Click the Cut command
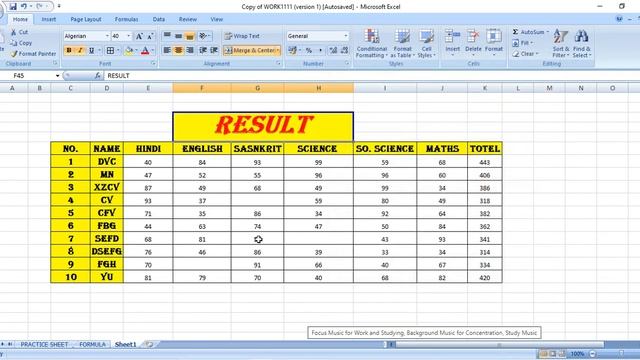 click(x=20, y=32)
